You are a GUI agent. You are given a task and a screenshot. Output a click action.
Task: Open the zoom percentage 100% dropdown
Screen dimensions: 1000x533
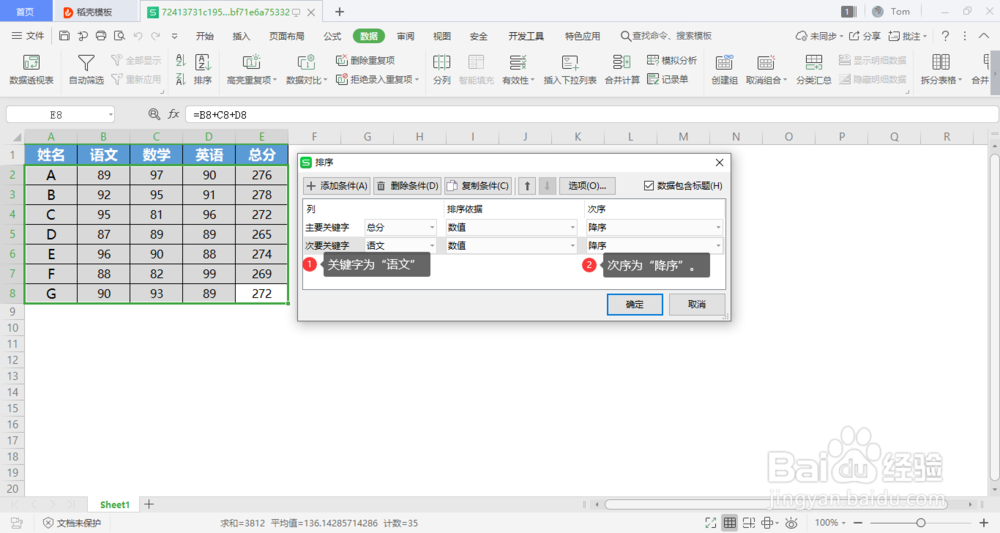click(830, 523)
